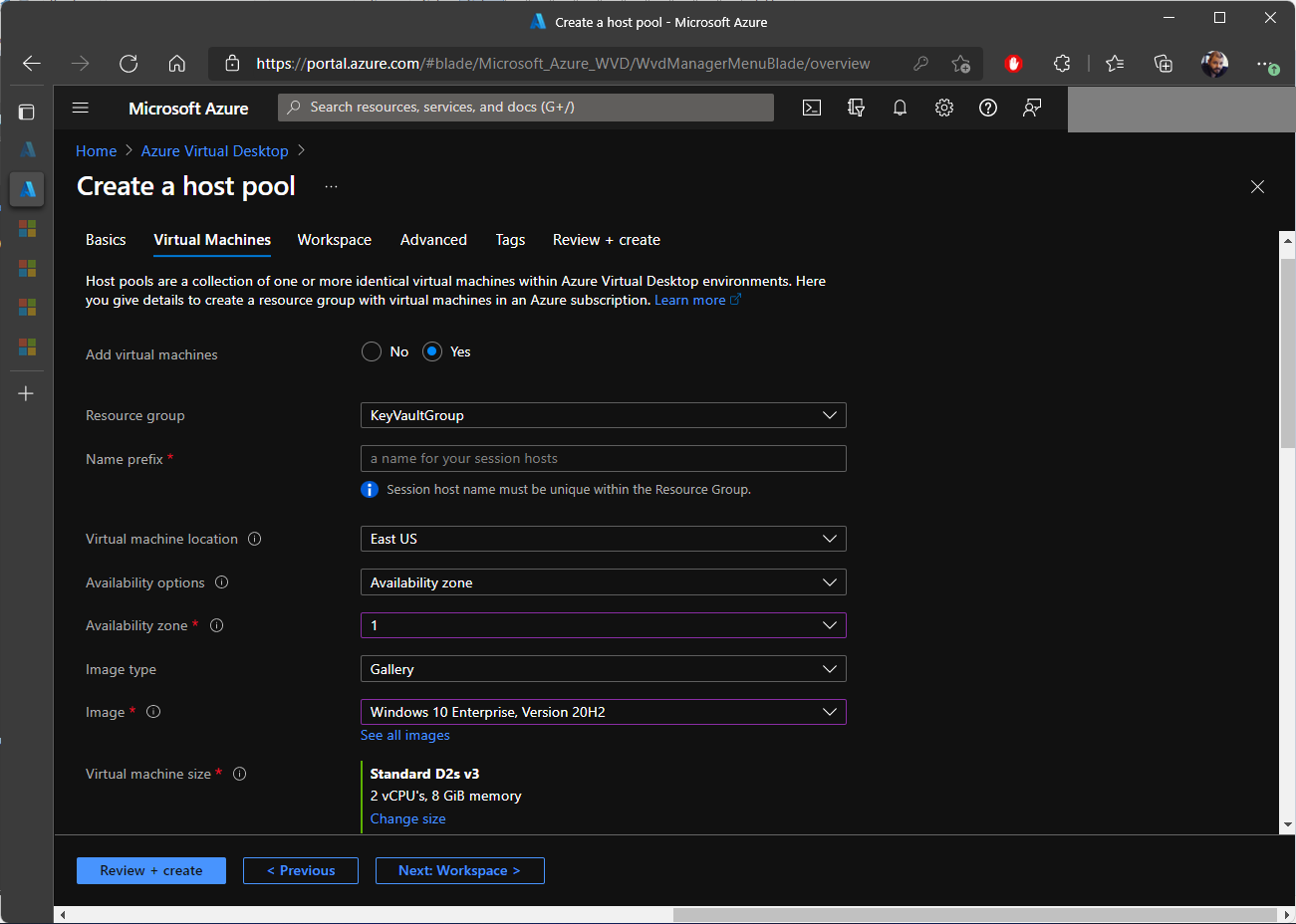Open the browser profile avatar
The image size is (1296, 924).
[1214, 64]
